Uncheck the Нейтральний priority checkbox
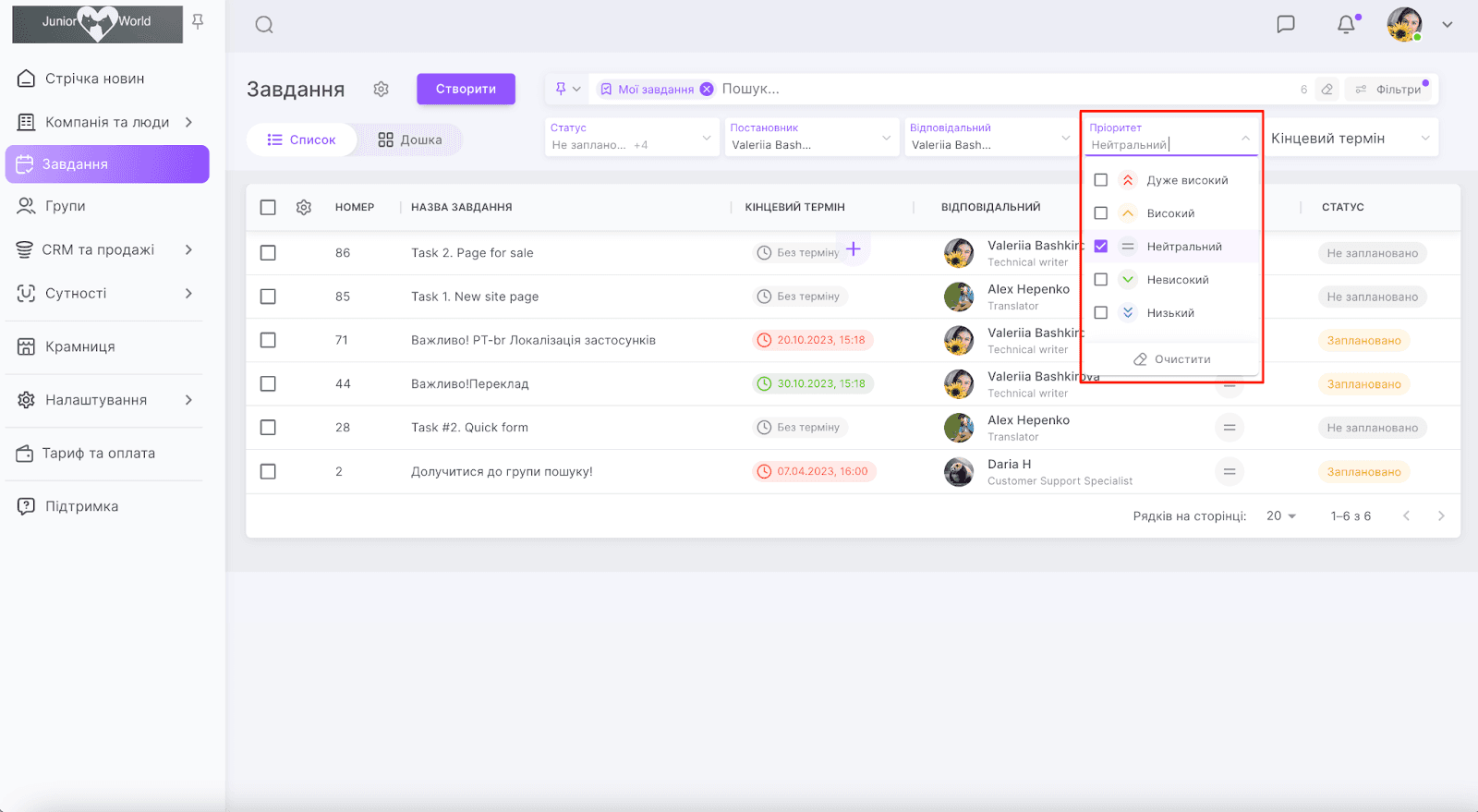 point(1101,247)
